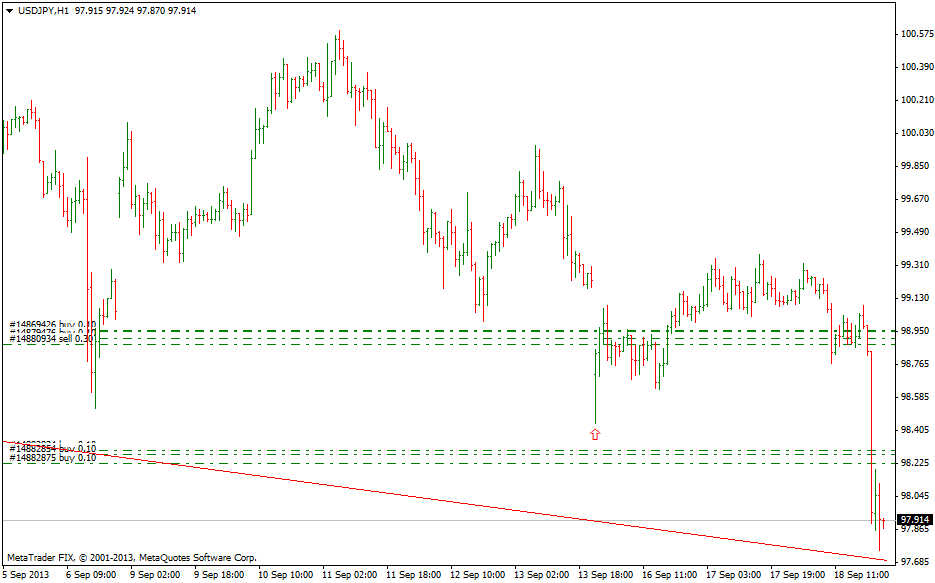The image size is (935, 583).
Task: Select the orange up arrow marker
Action: 595,434
